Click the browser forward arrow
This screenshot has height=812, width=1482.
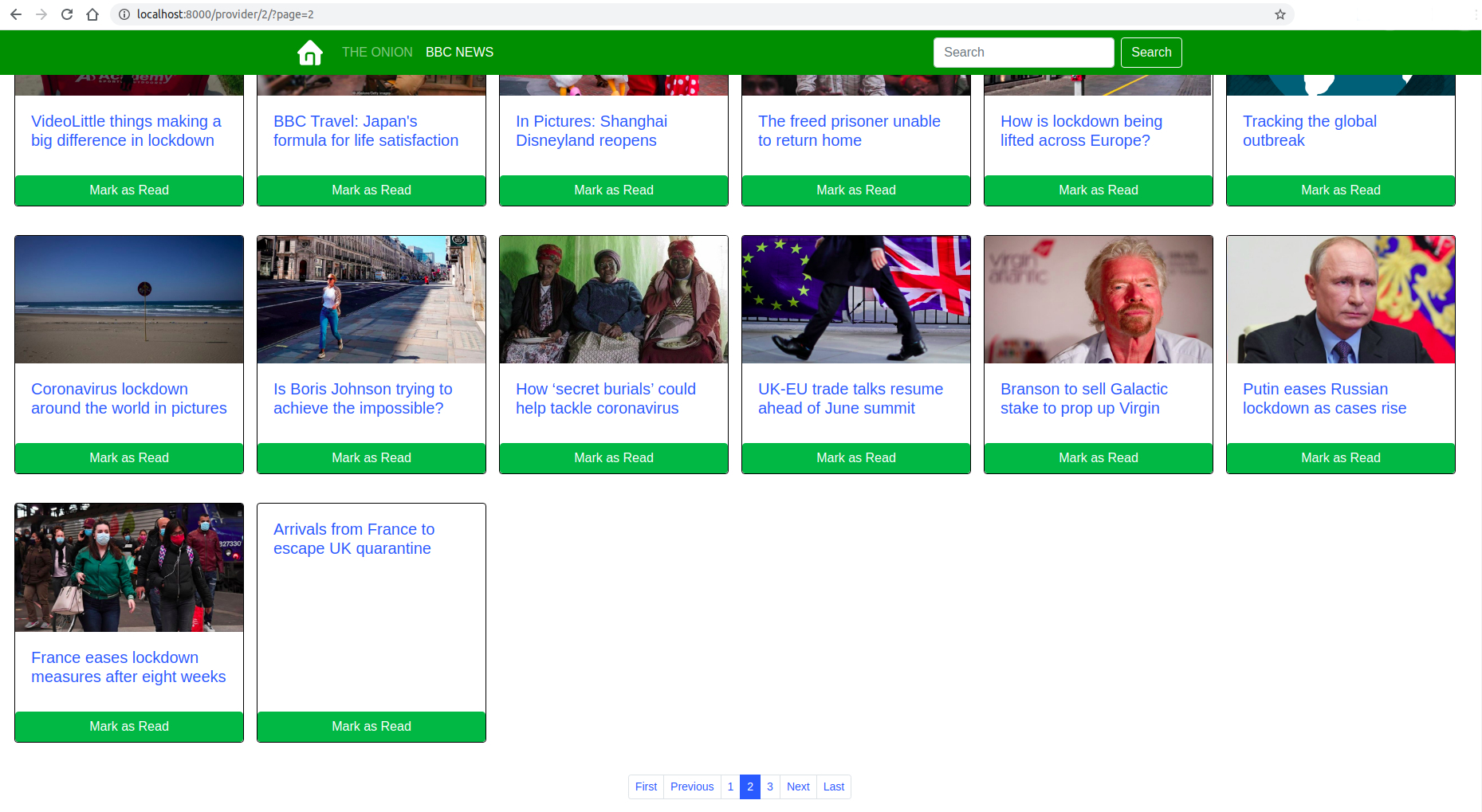pyautogui.click(x=41, y=14)
